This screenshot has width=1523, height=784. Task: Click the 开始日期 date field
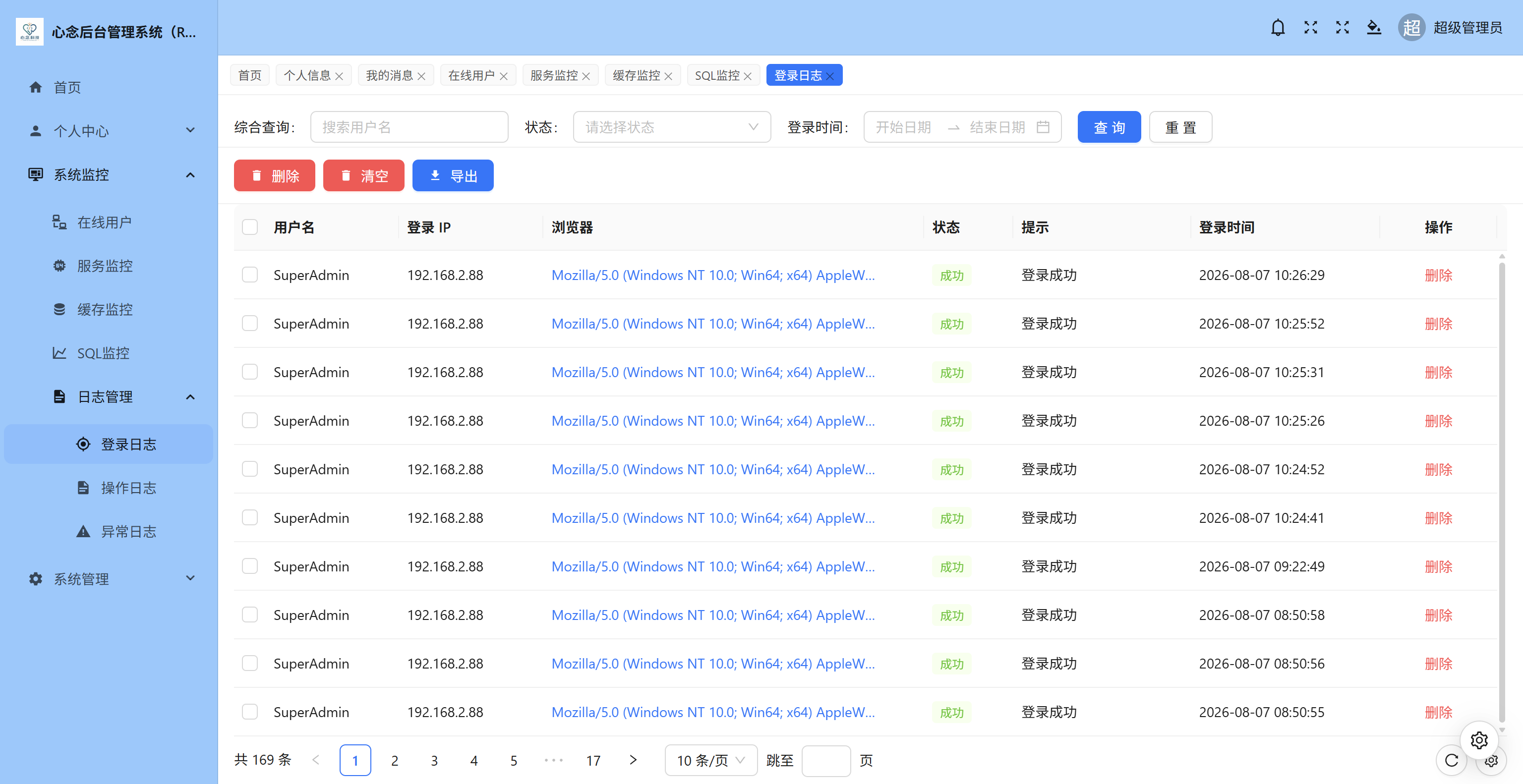pos(904,127)
